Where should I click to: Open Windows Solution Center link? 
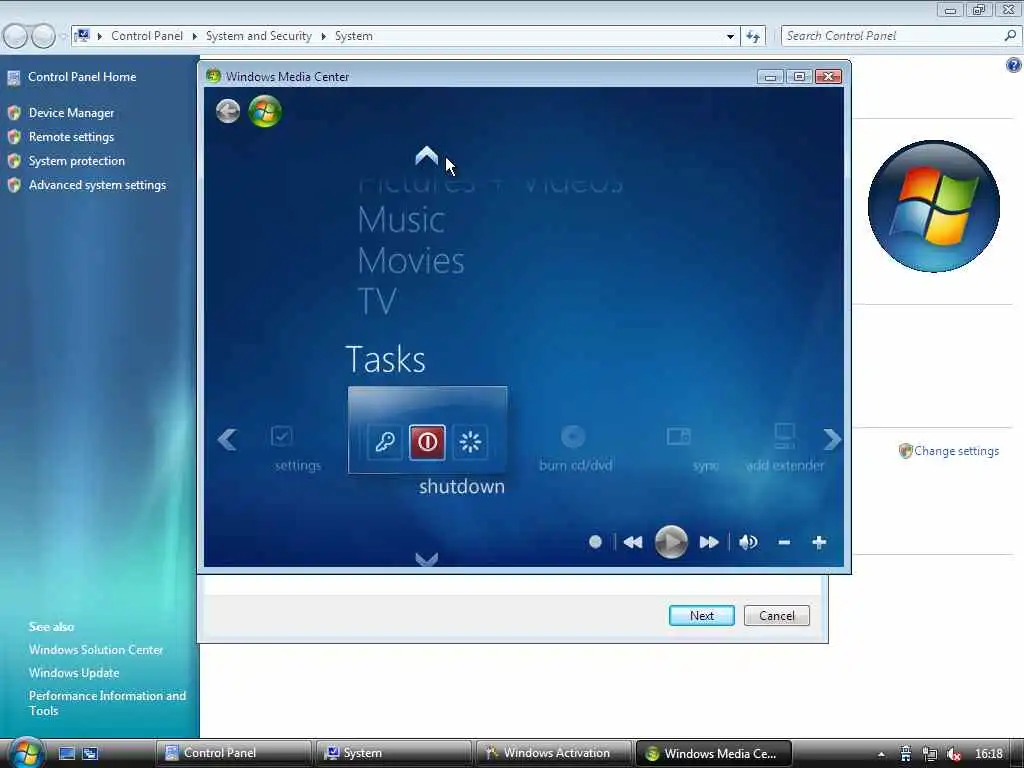pos(96,650)
